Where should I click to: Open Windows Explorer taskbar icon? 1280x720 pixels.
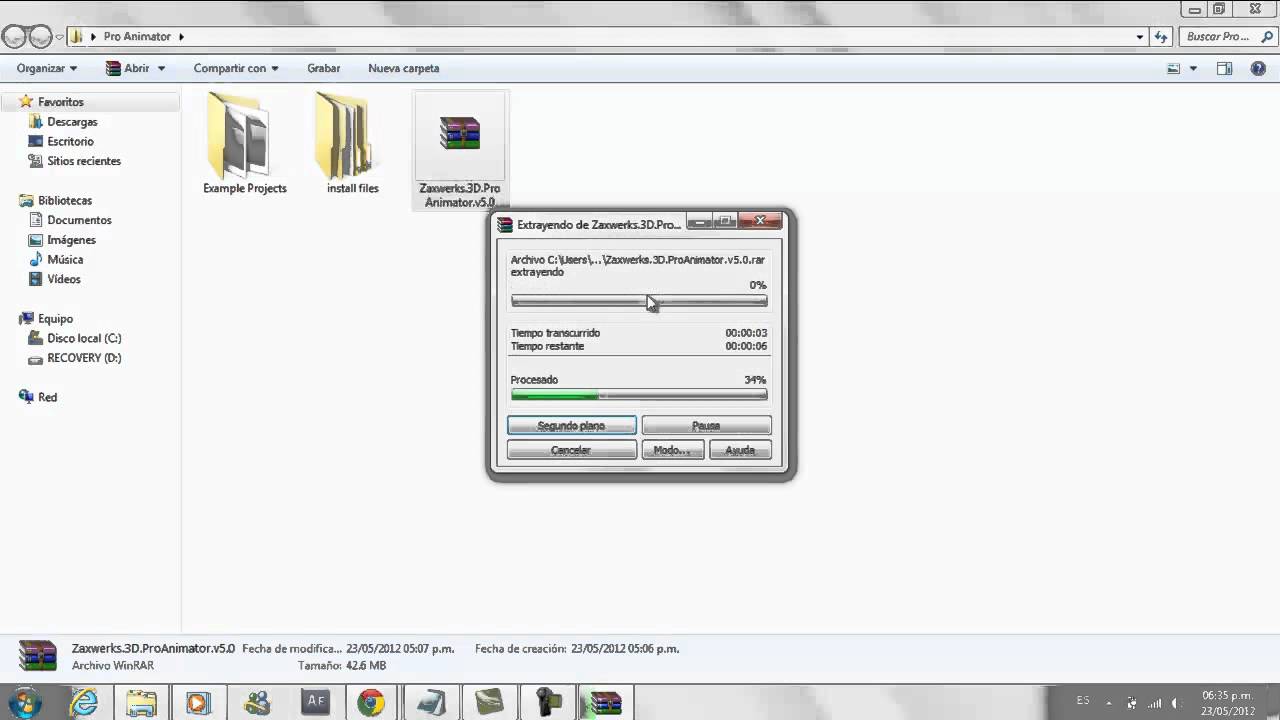[141, 703]
